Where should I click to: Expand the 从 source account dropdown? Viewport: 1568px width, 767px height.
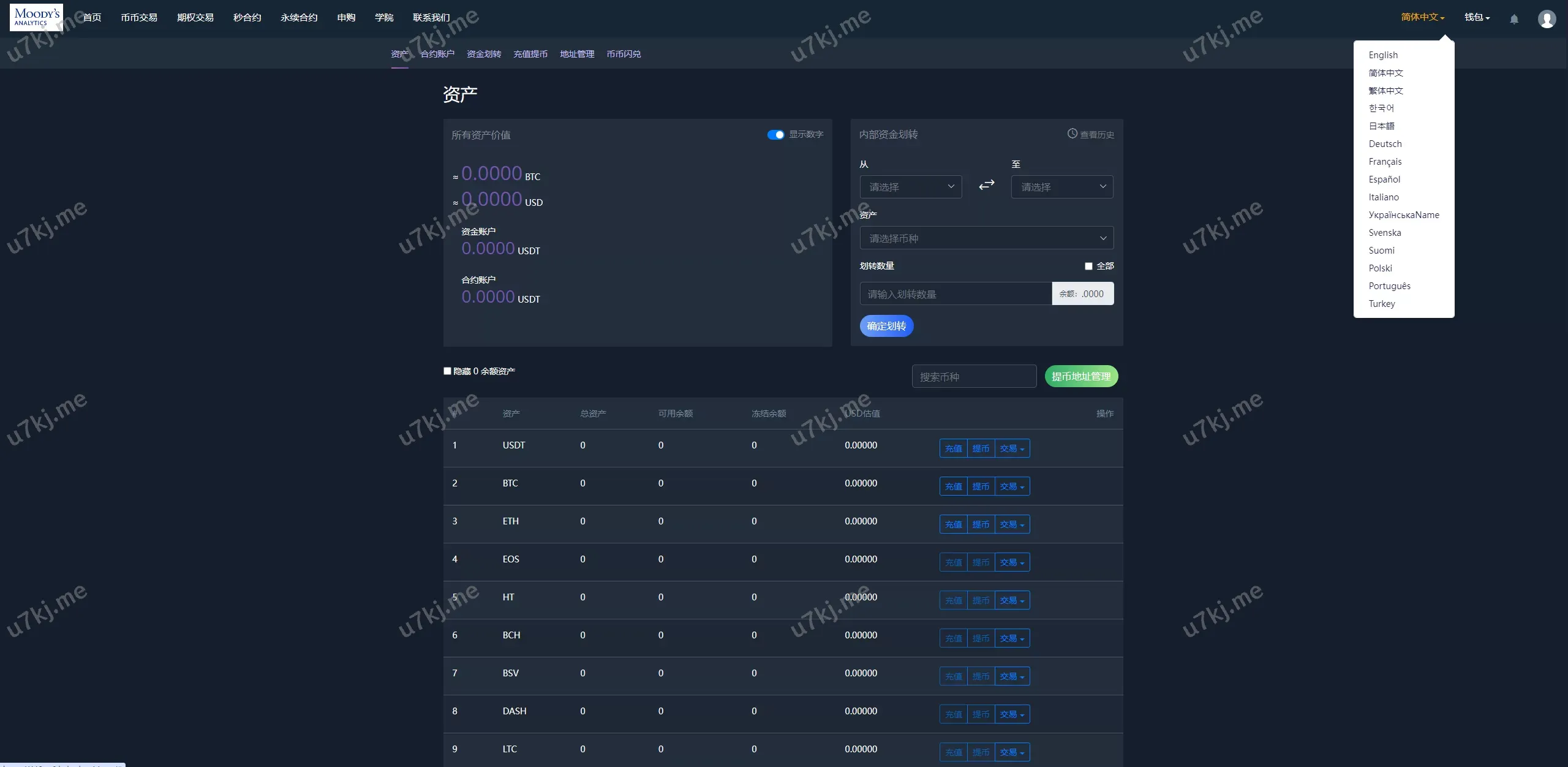(x=910, y=187)
